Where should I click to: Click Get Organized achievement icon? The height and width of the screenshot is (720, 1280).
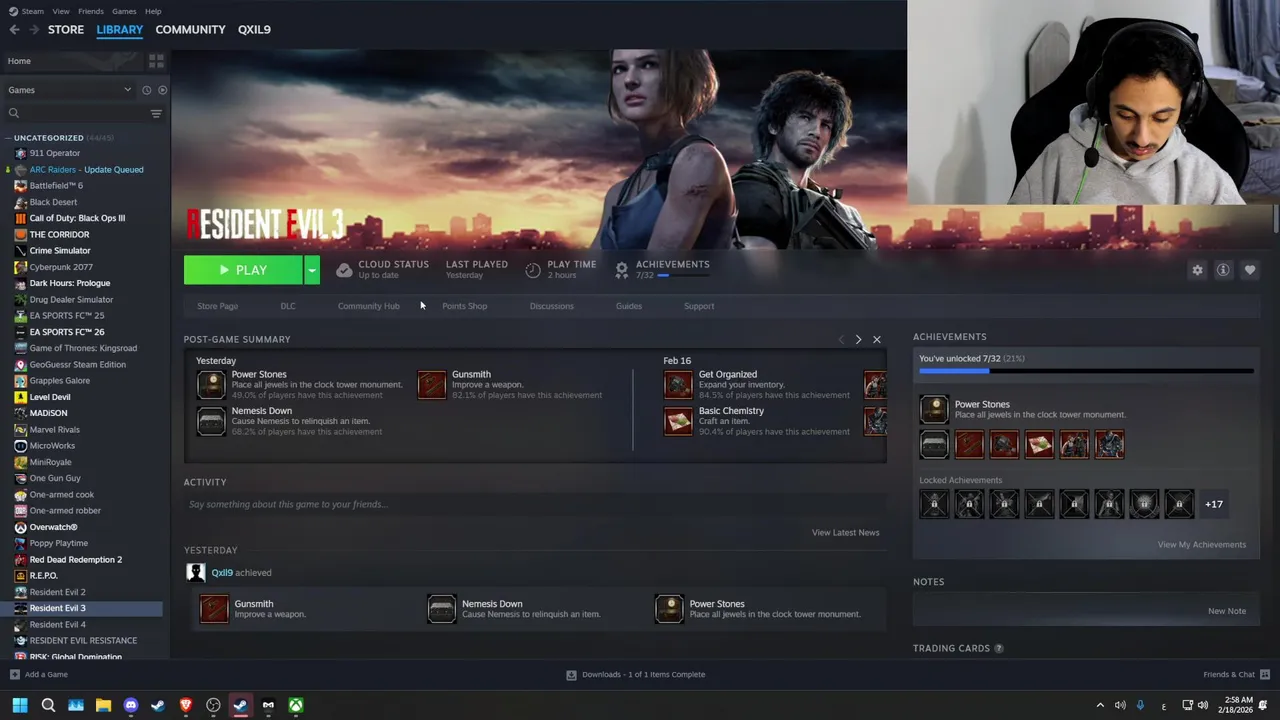678,384
